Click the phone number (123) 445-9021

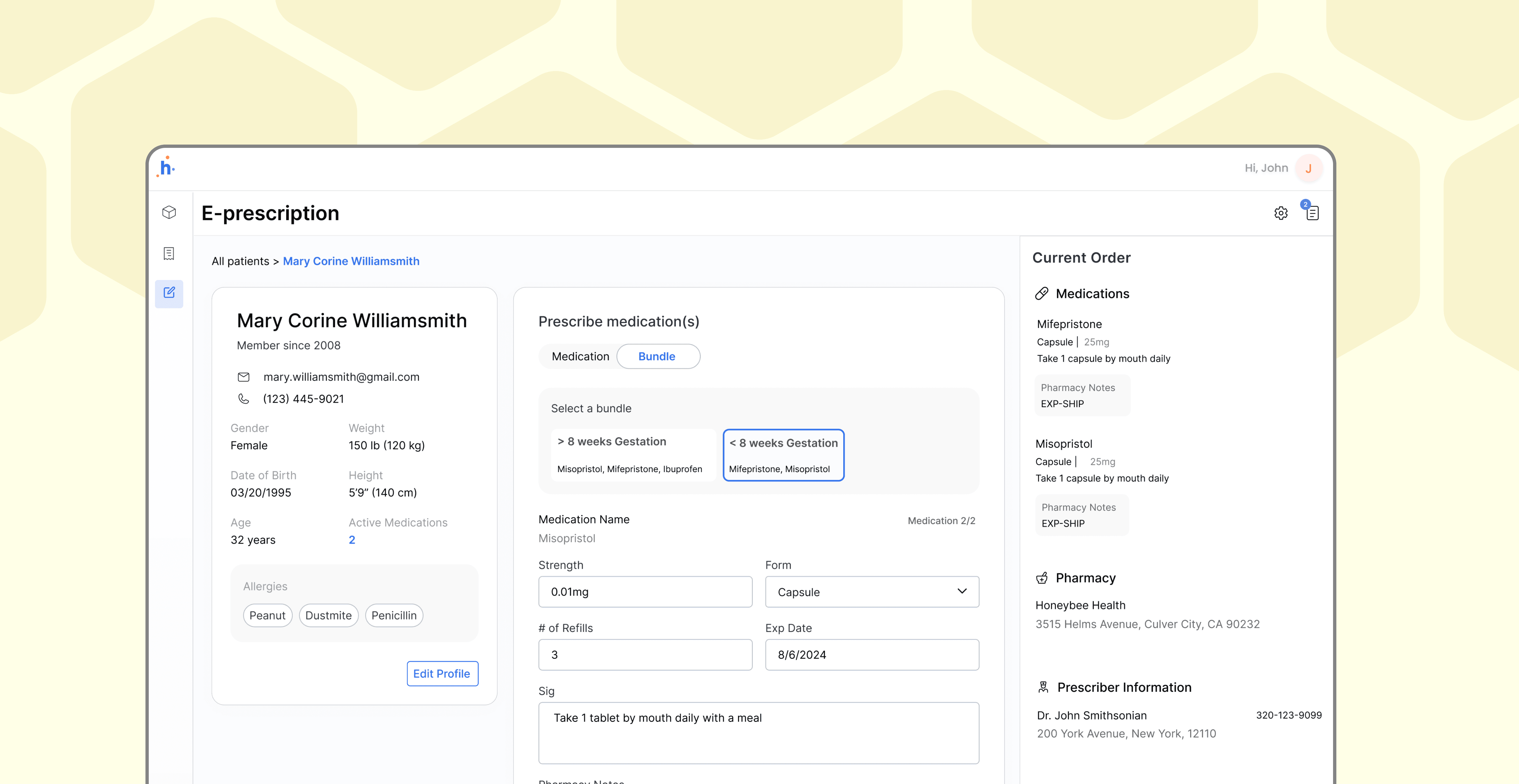coord(304,399)
